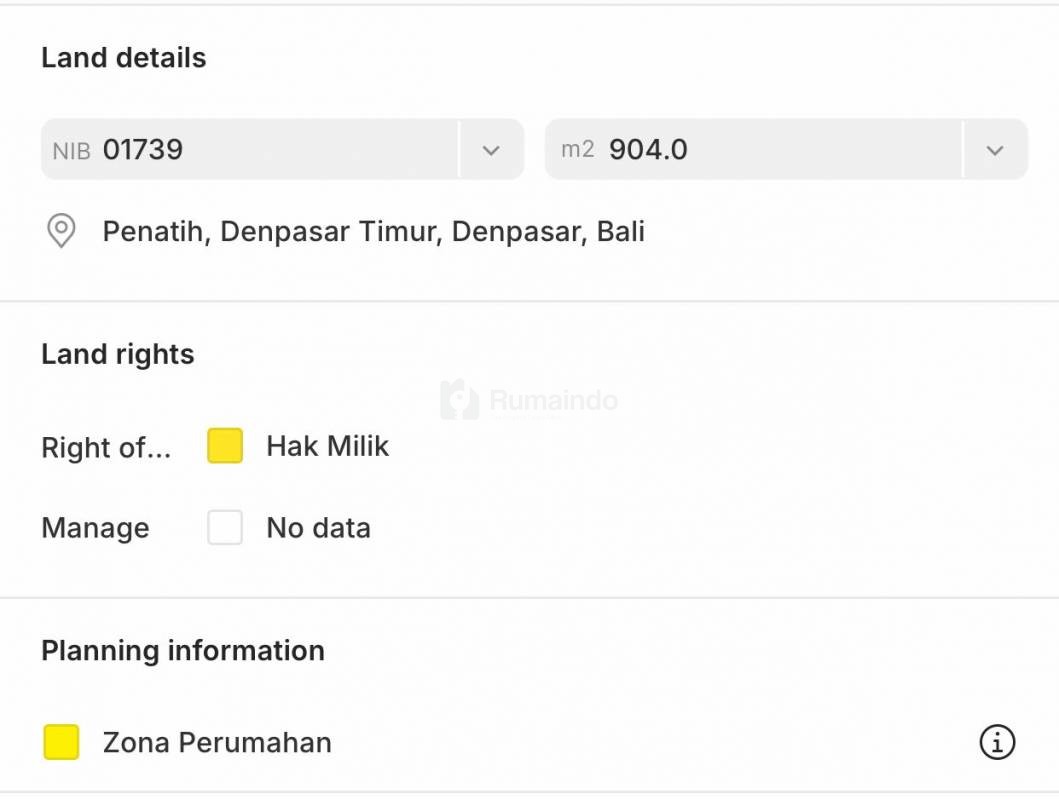Expand the NIB 01739 dropdown arrow
Viewport: 1059px width, 800px height.
[x=491, y=150]
